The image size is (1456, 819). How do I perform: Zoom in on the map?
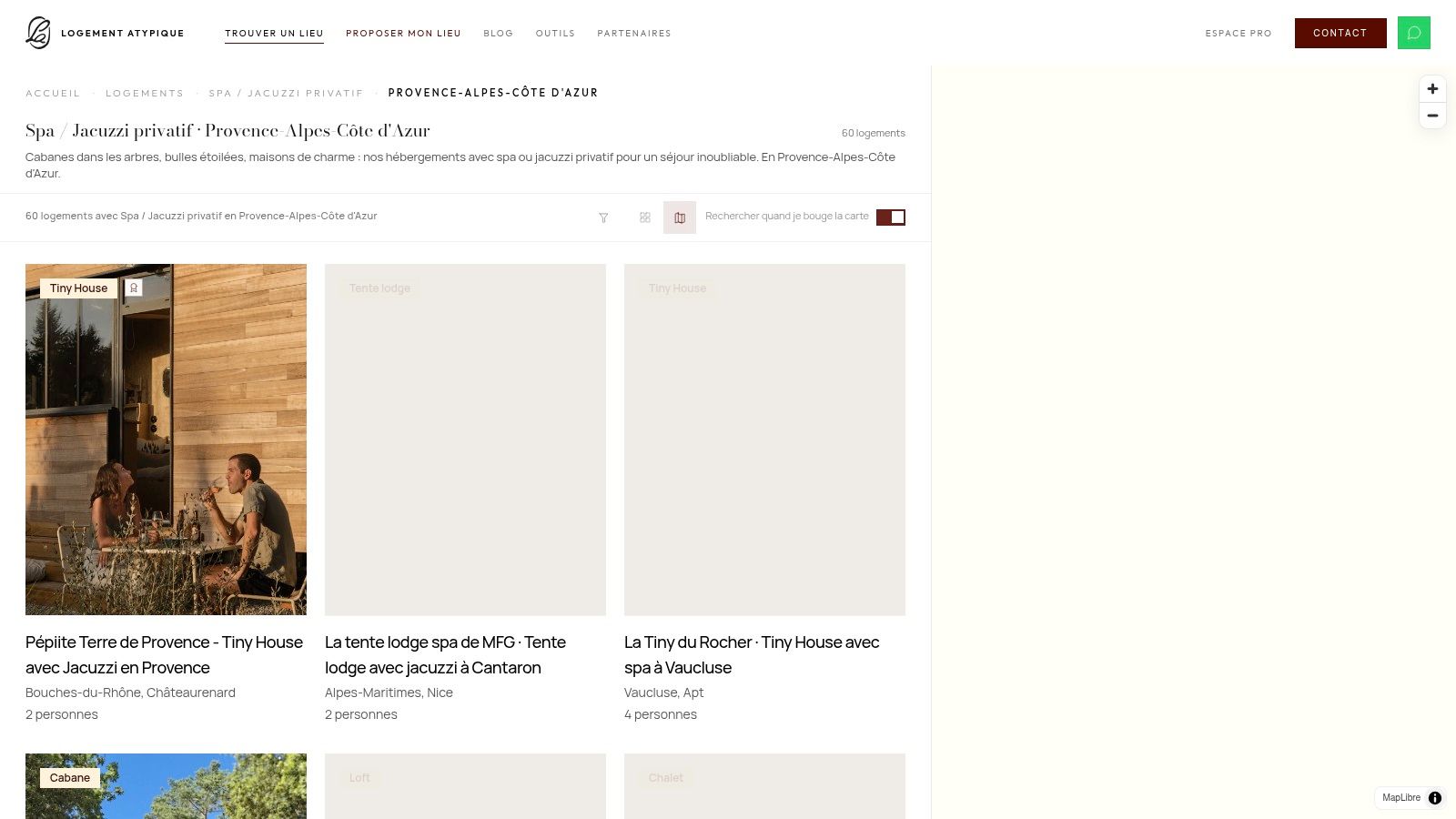point(1432,89)
